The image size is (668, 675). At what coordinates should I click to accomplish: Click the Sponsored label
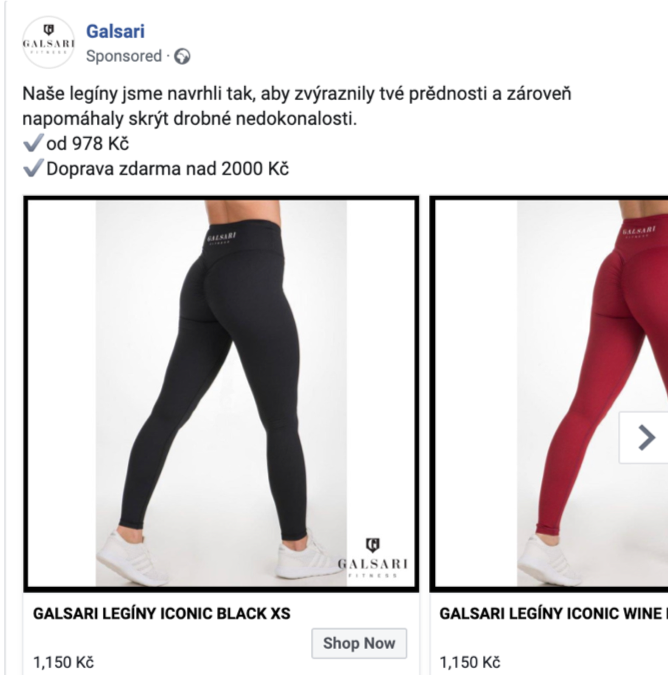coord(123,57)
